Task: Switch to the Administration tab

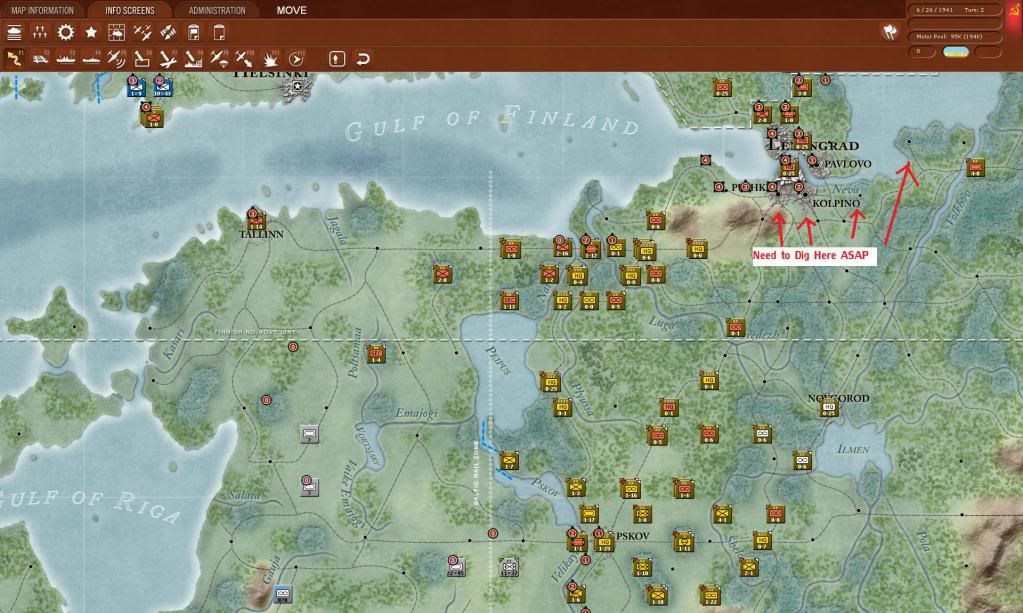Action: click(217, 11)
